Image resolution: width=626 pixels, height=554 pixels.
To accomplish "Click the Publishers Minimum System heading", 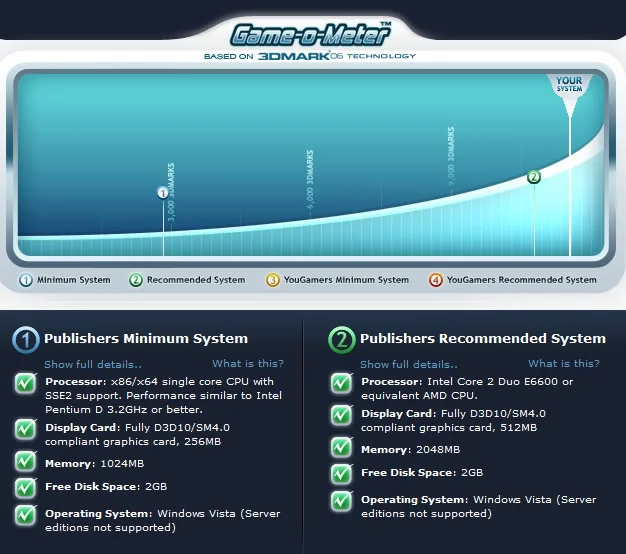I will 146,339.
